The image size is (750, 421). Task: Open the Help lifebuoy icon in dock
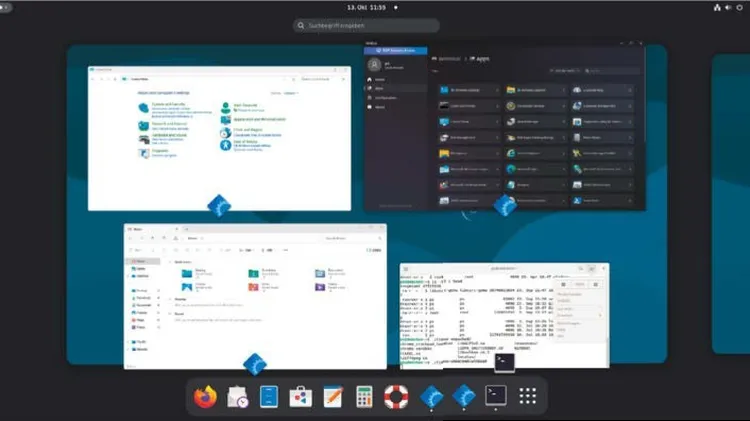[x=397, y=397]
